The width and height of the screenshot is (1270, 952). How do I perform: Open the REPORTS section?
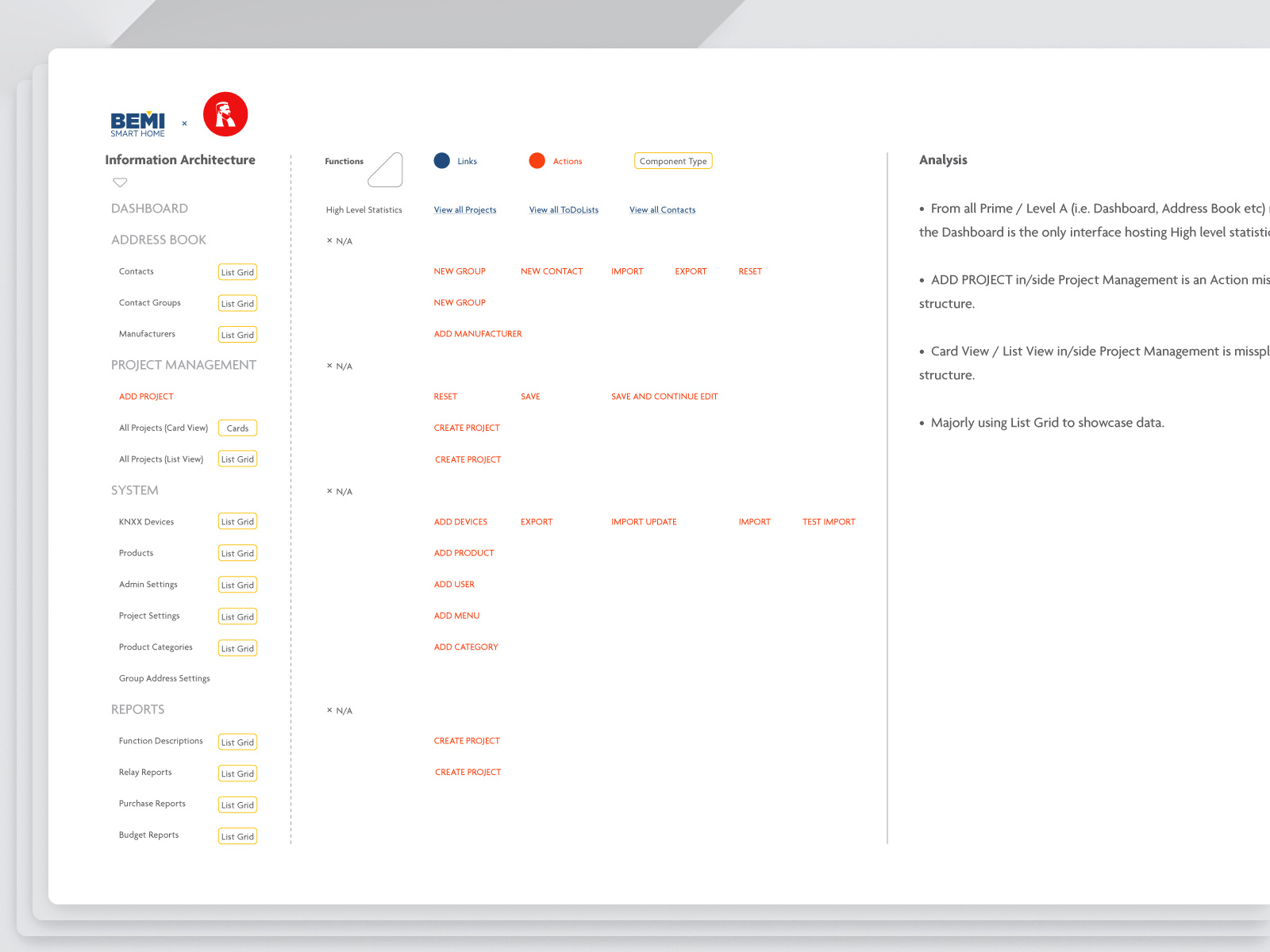(x=138, y=709)
